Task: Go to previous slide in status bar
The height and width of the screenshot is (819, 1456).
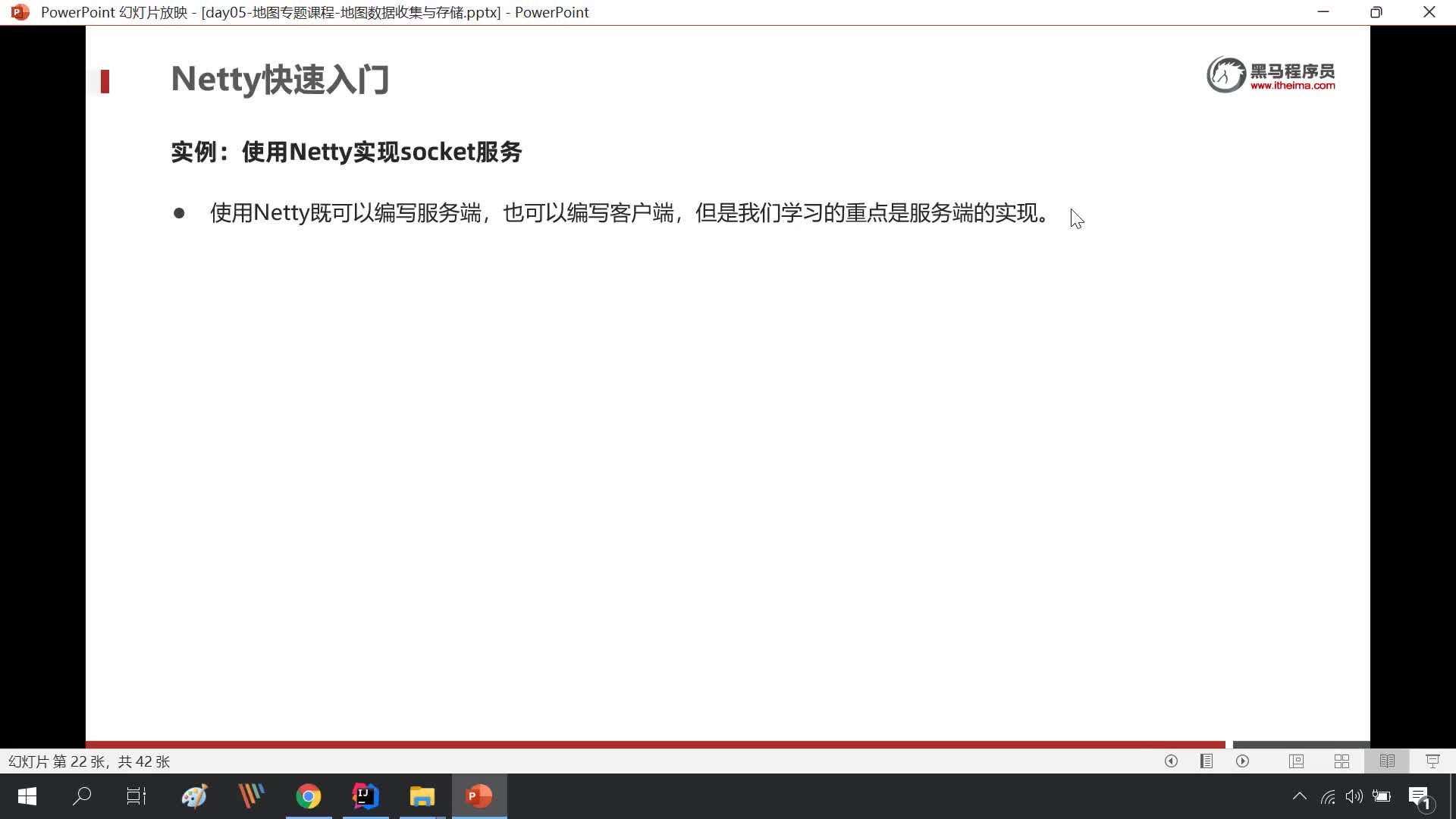Action: pyautogui.click(x=1171, y=761)
